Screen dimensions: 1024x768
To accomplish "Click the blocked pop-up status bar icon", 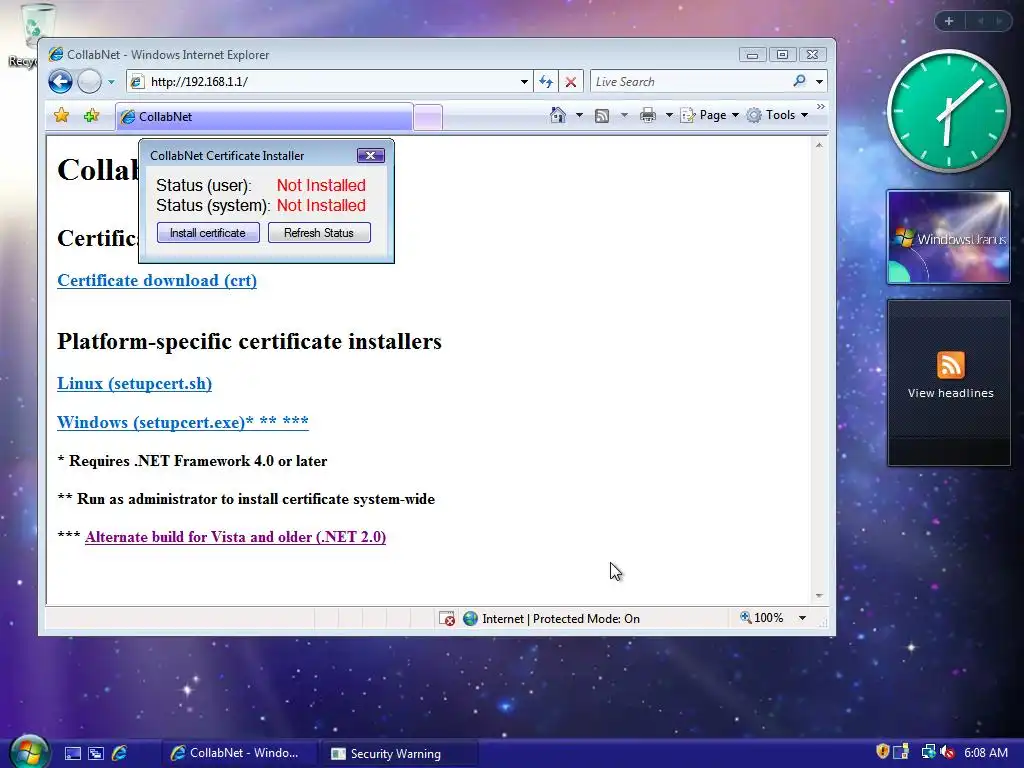I will pyautogui.click(x=447, y=618).
